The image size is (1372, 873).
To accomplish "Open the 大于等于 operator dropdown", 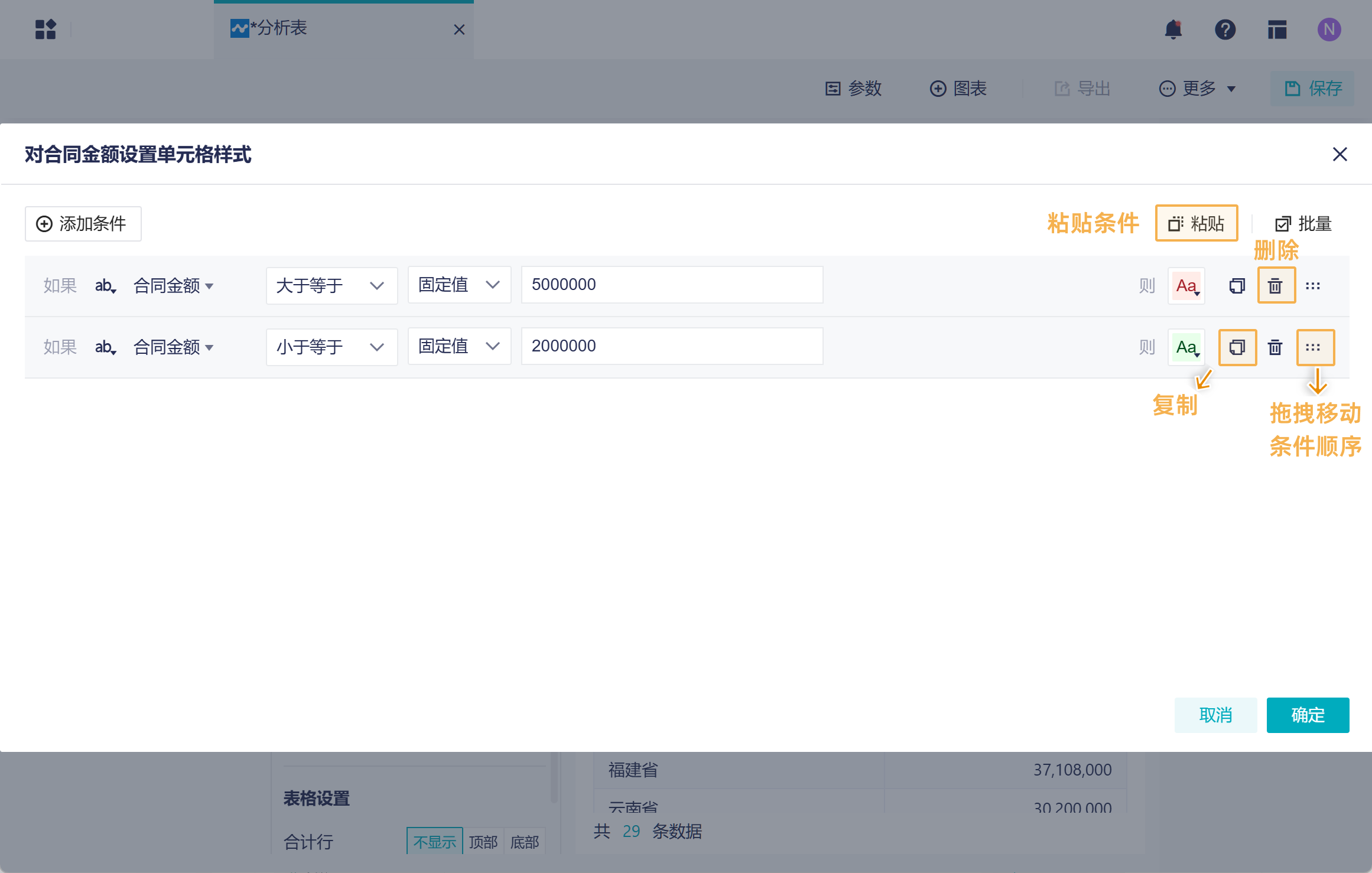I will 331,286.
